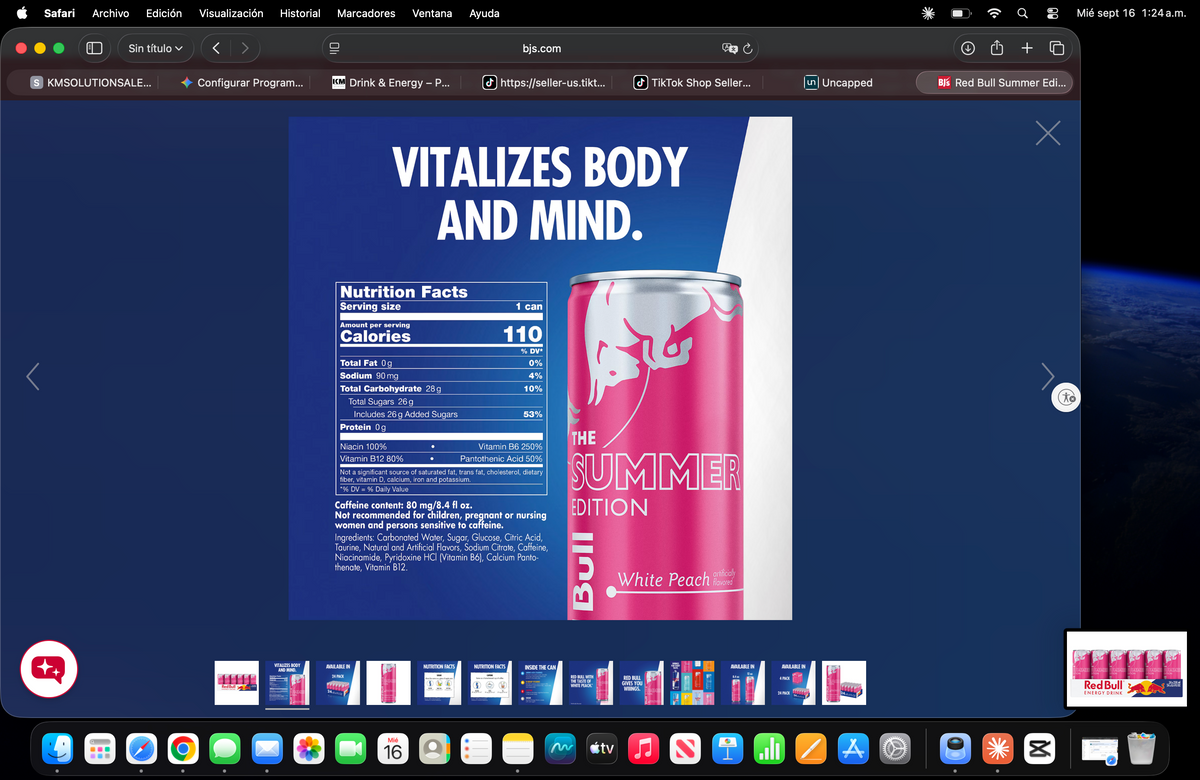Open Photos from the Dock
1200x780 pixels.
[x=308, y=748]
